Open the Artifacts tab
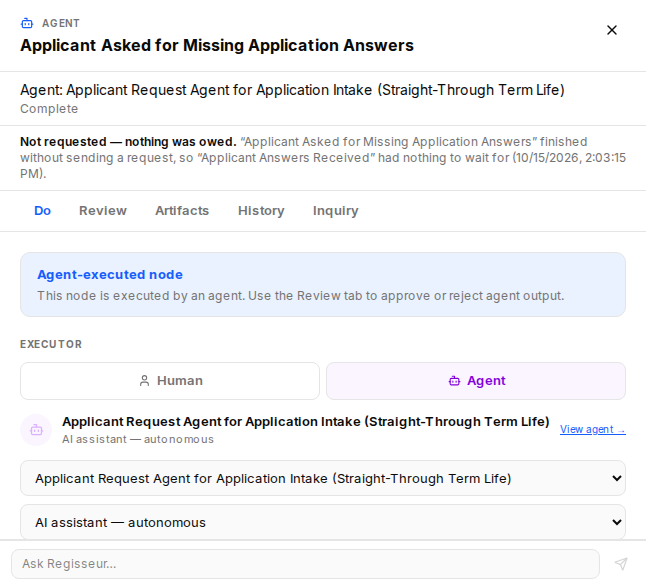Image resolution: width=646 pixels, height=584 pixels. click(182, 210)
